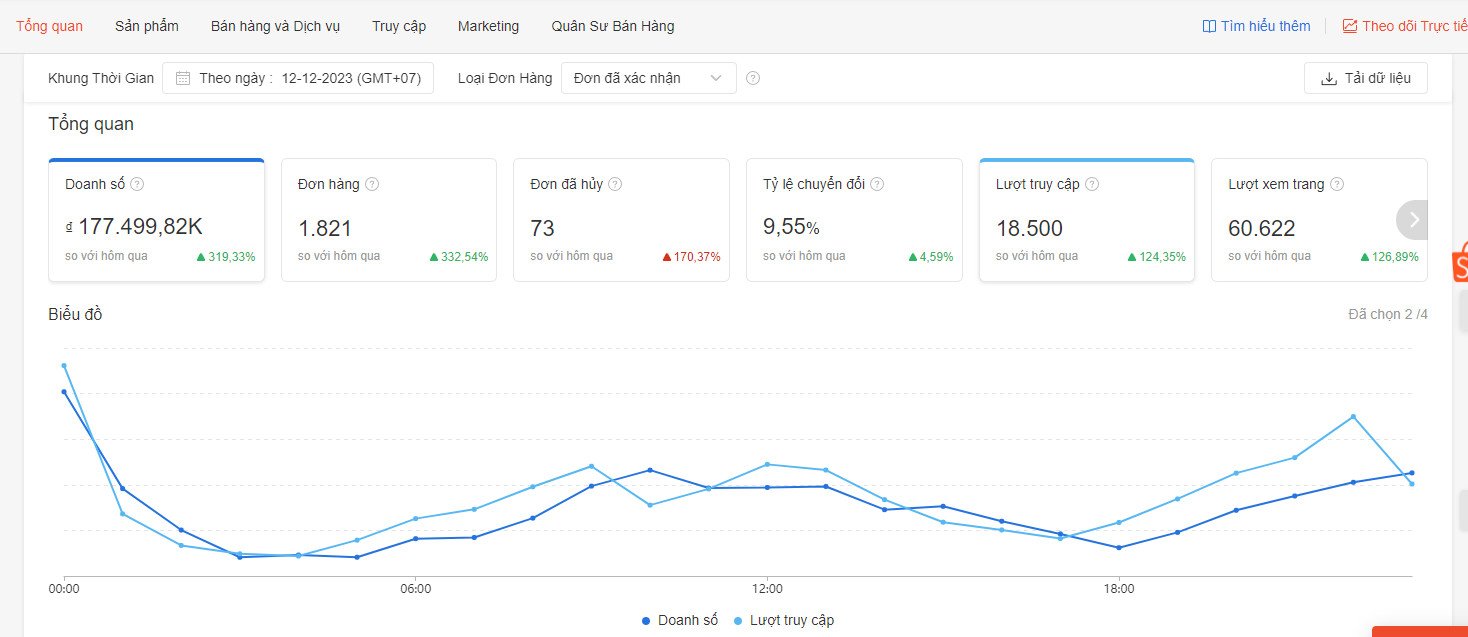This screenshot has height=637, width=1468.
Task: Open the Marketing tab
Action: tap(488, 26)
